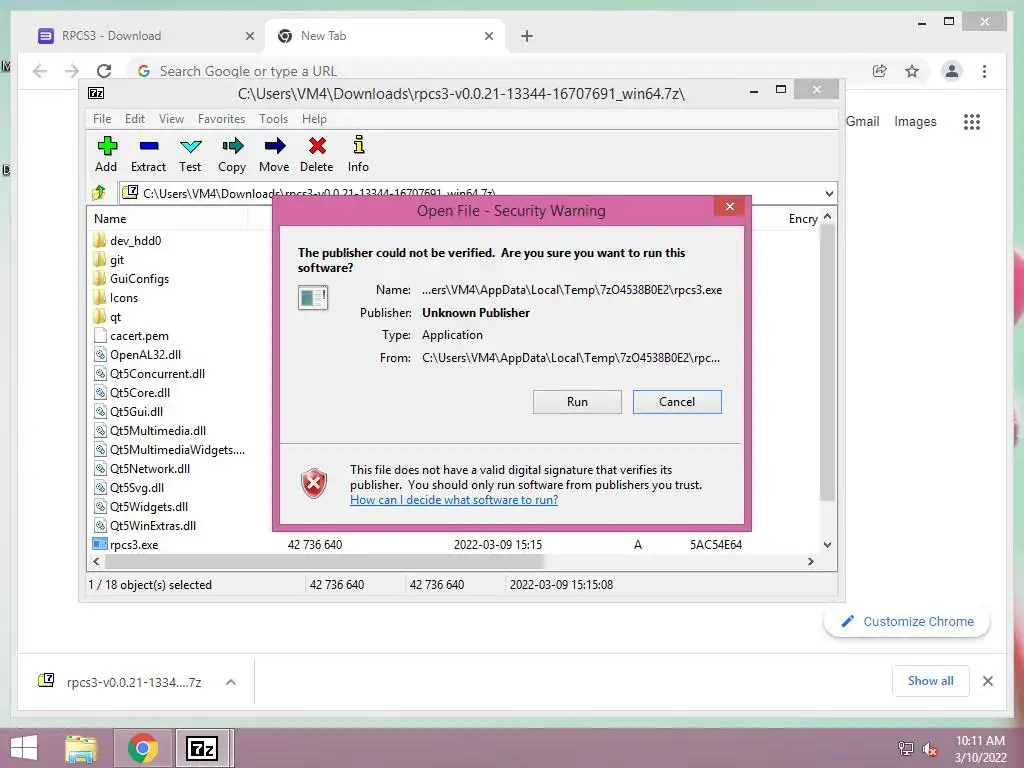Open the Edit menu in 7-Zip
The width and height of the screenshot is (1024, 768).
(x=135, y=119)
